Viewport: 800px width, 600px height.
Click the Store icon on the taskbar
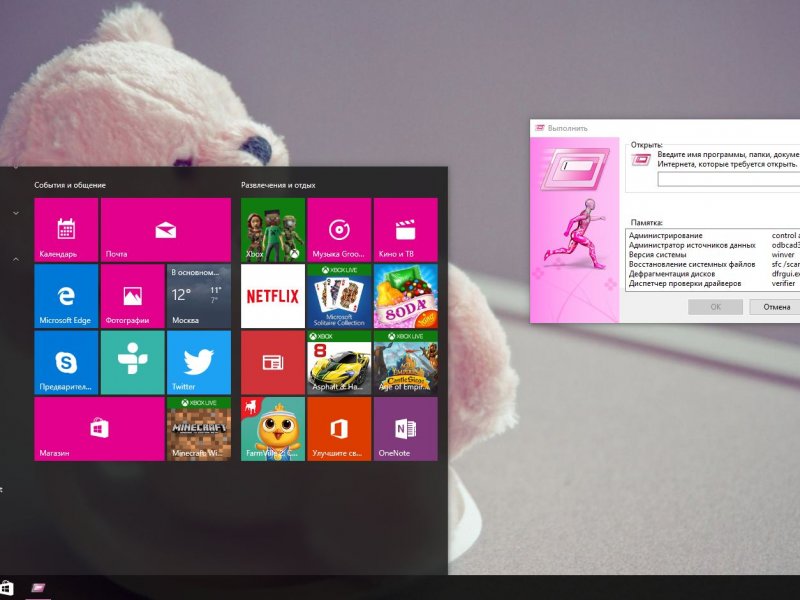(x=6, y=588)
